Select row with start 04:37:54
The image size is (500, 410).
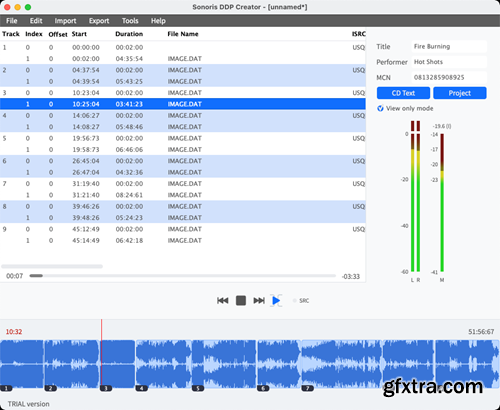tap(183, 70)
